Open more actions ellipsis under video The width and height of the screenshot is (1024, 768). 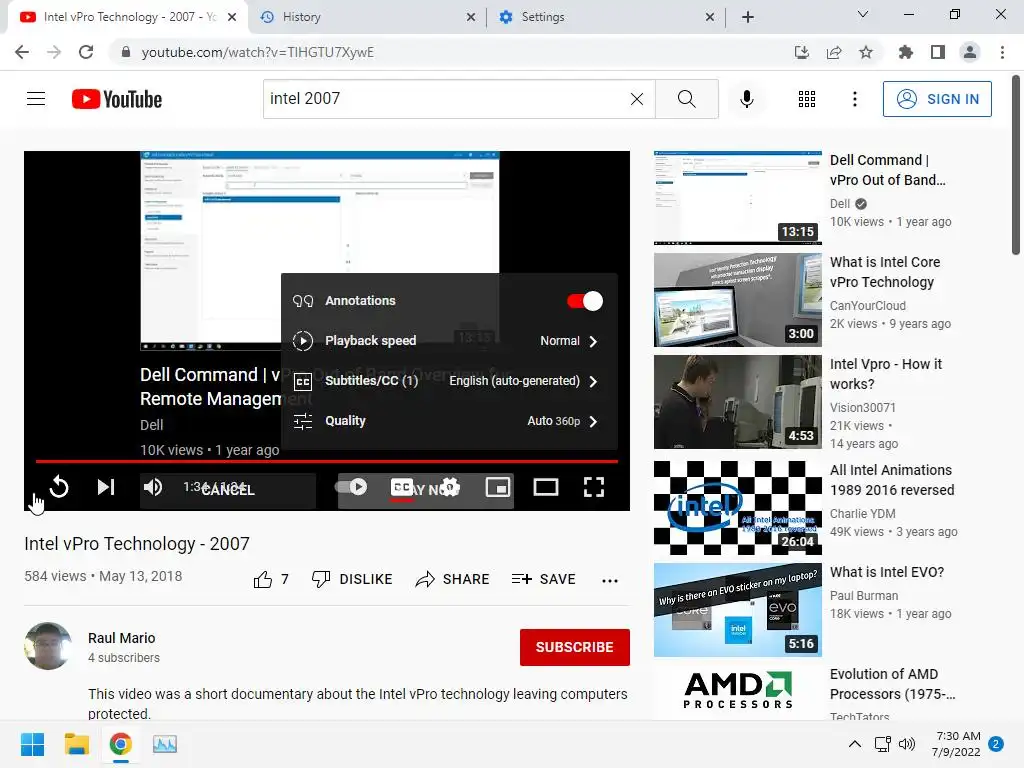(610, 581)
